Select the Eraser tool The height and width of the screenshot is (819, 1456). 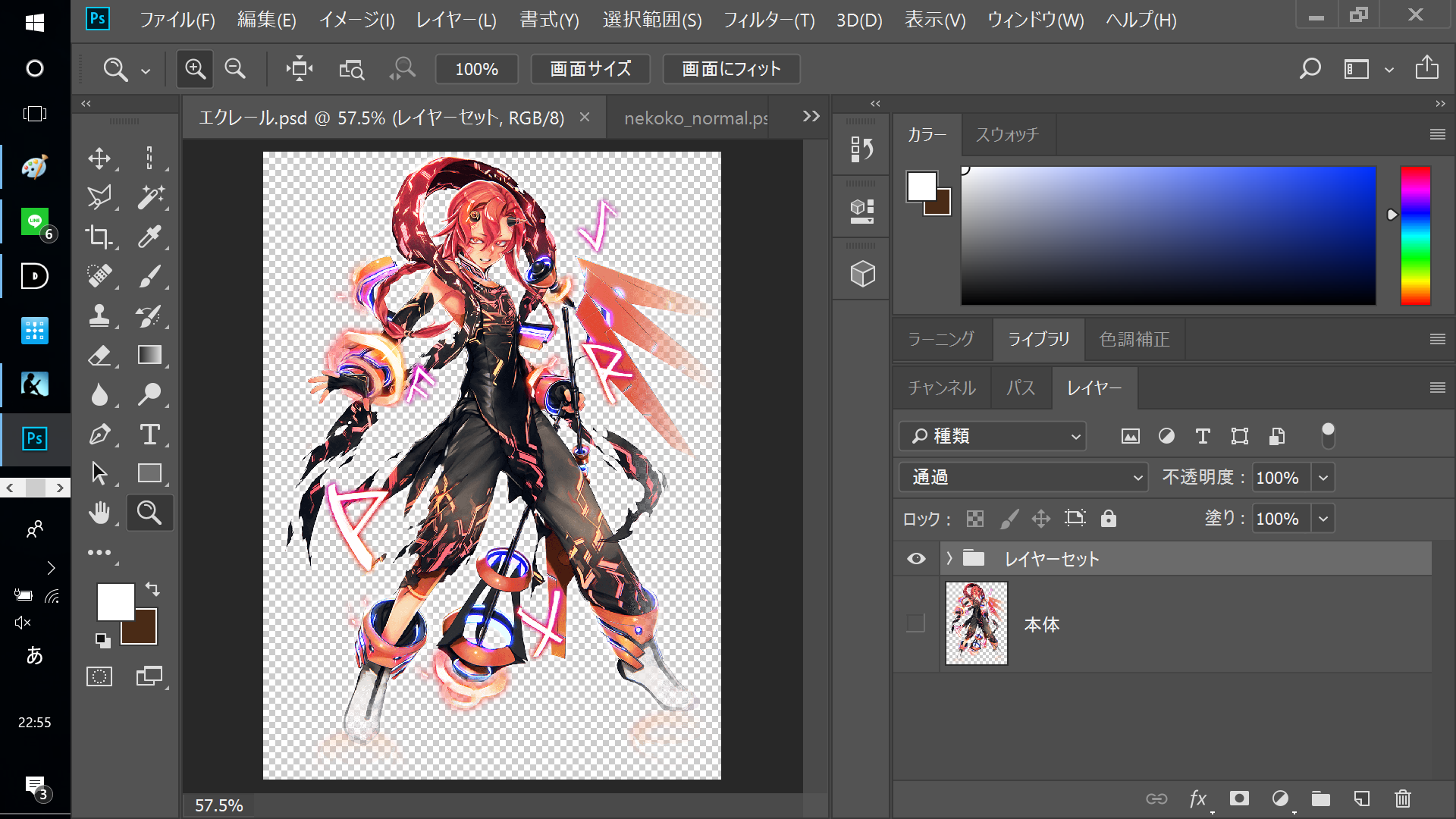99,355
